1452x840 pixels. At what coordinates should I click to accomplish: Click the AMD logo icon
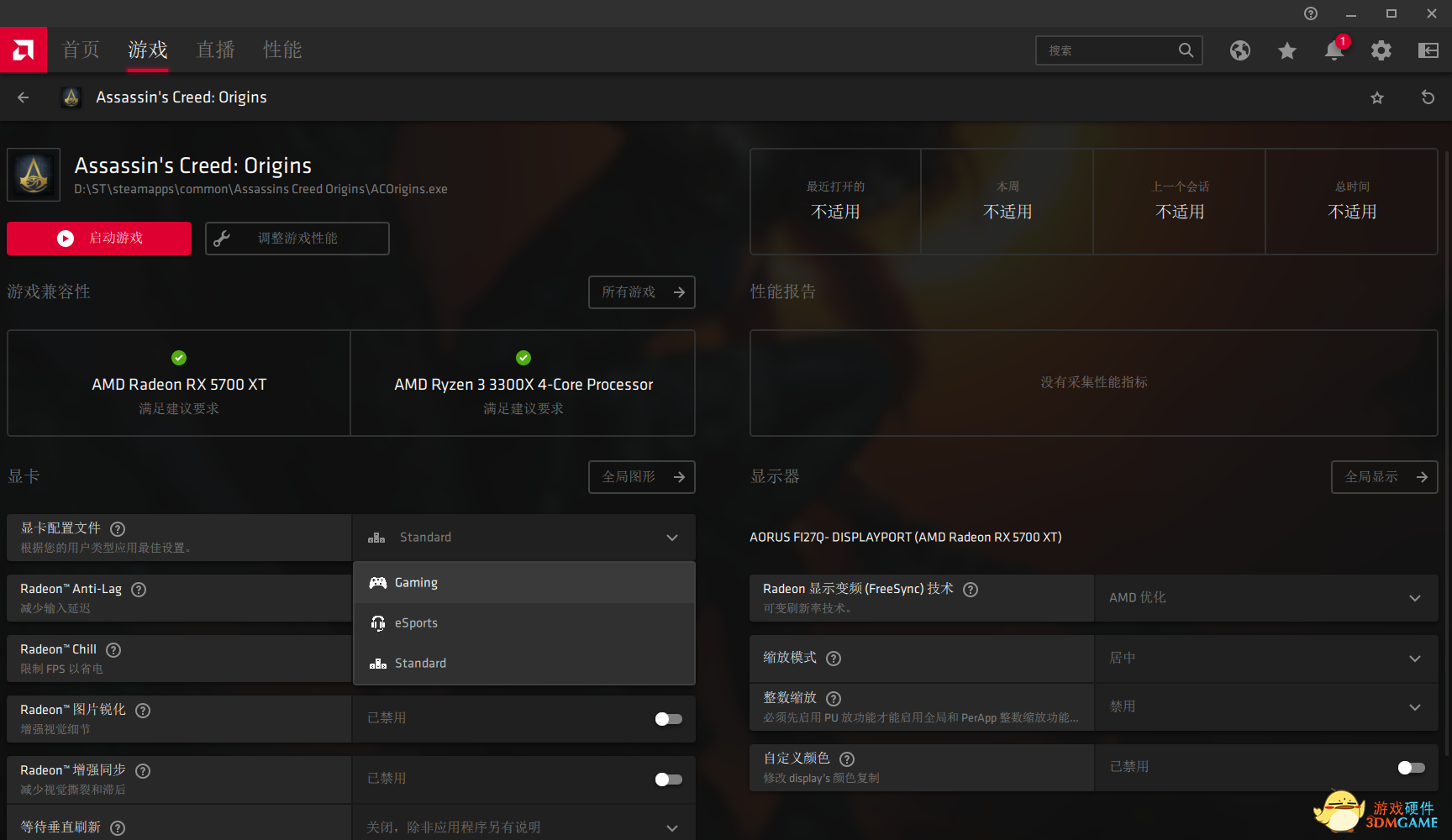point(24,50)
